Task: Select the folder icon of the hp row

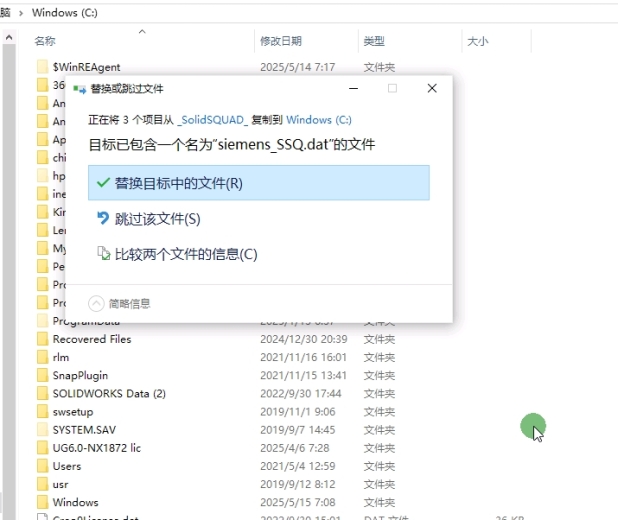Action: [x=42, y=176]
